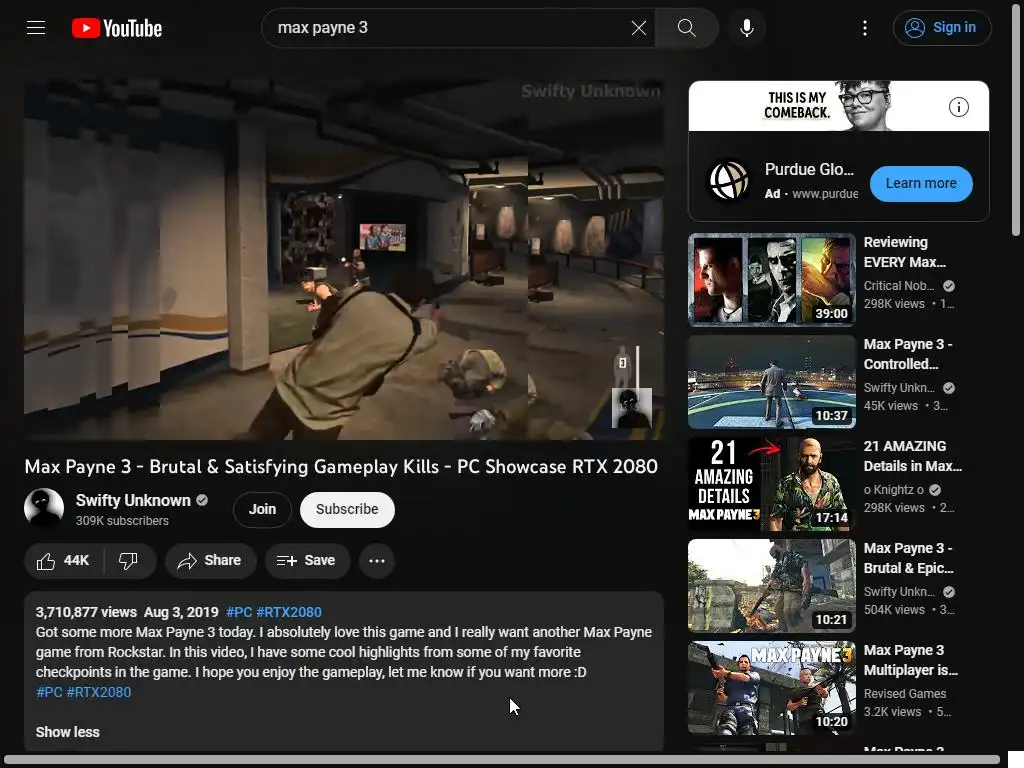Click the magnifier search button
Image resolution: width=1024 pixels, height=768 pixels.
(x=686, y=27)
